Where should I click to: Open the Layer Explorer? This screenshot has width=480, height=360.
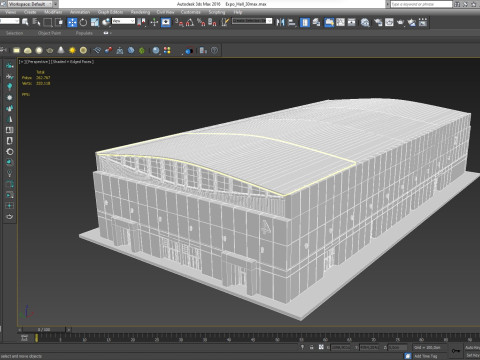(316, 22)
